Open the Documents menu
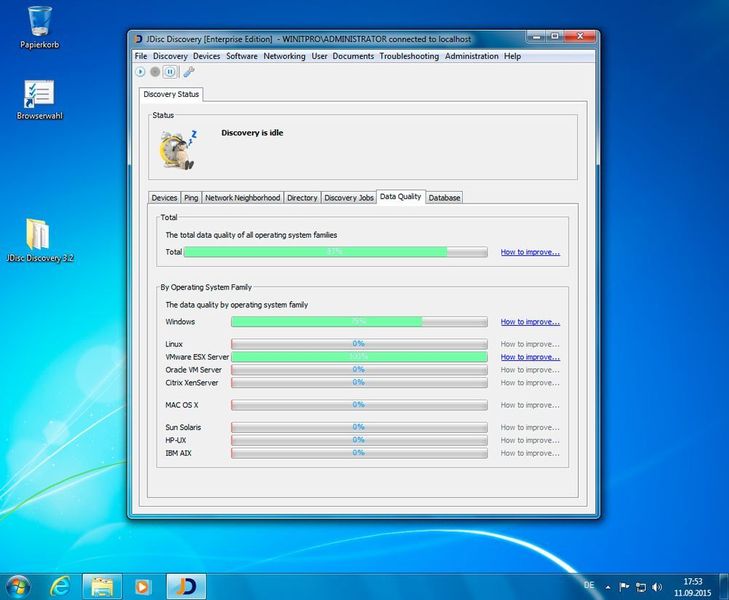 [x=353, y=56]
